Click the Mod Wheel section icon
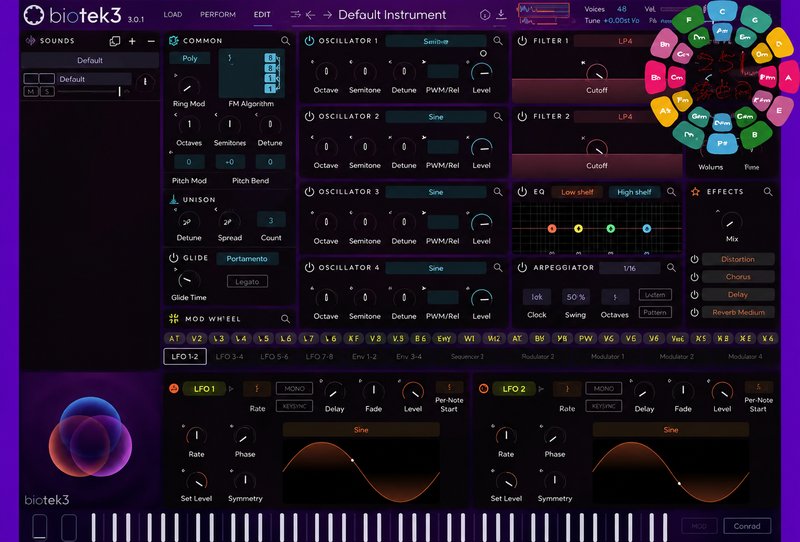Image resolution: width=800 pixels, height=542 pixels. [x=173, y=319]
